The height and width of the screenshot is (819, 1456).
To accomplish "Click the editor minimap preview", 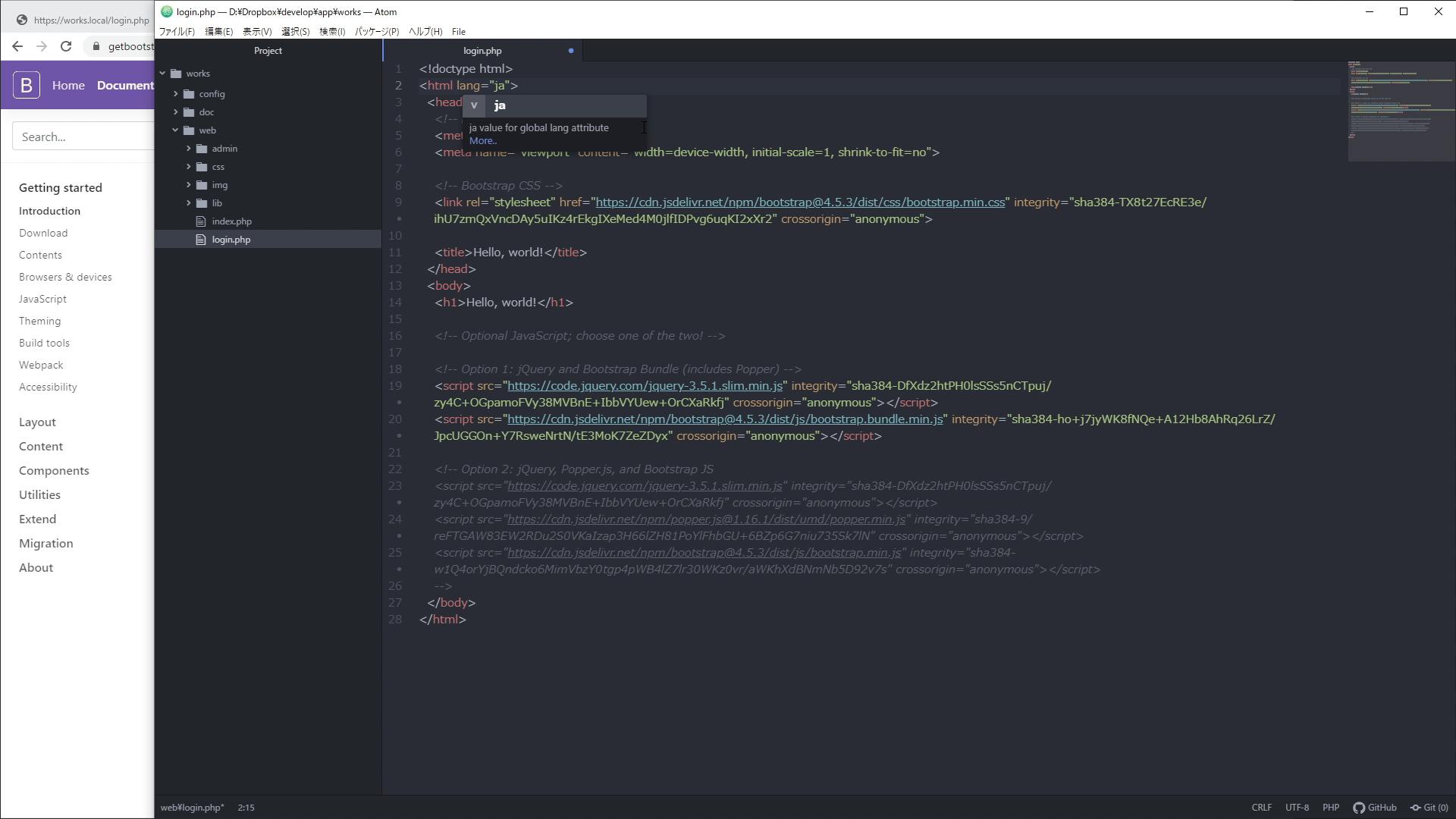I will pyautogui.click(x=1401, y=111).
